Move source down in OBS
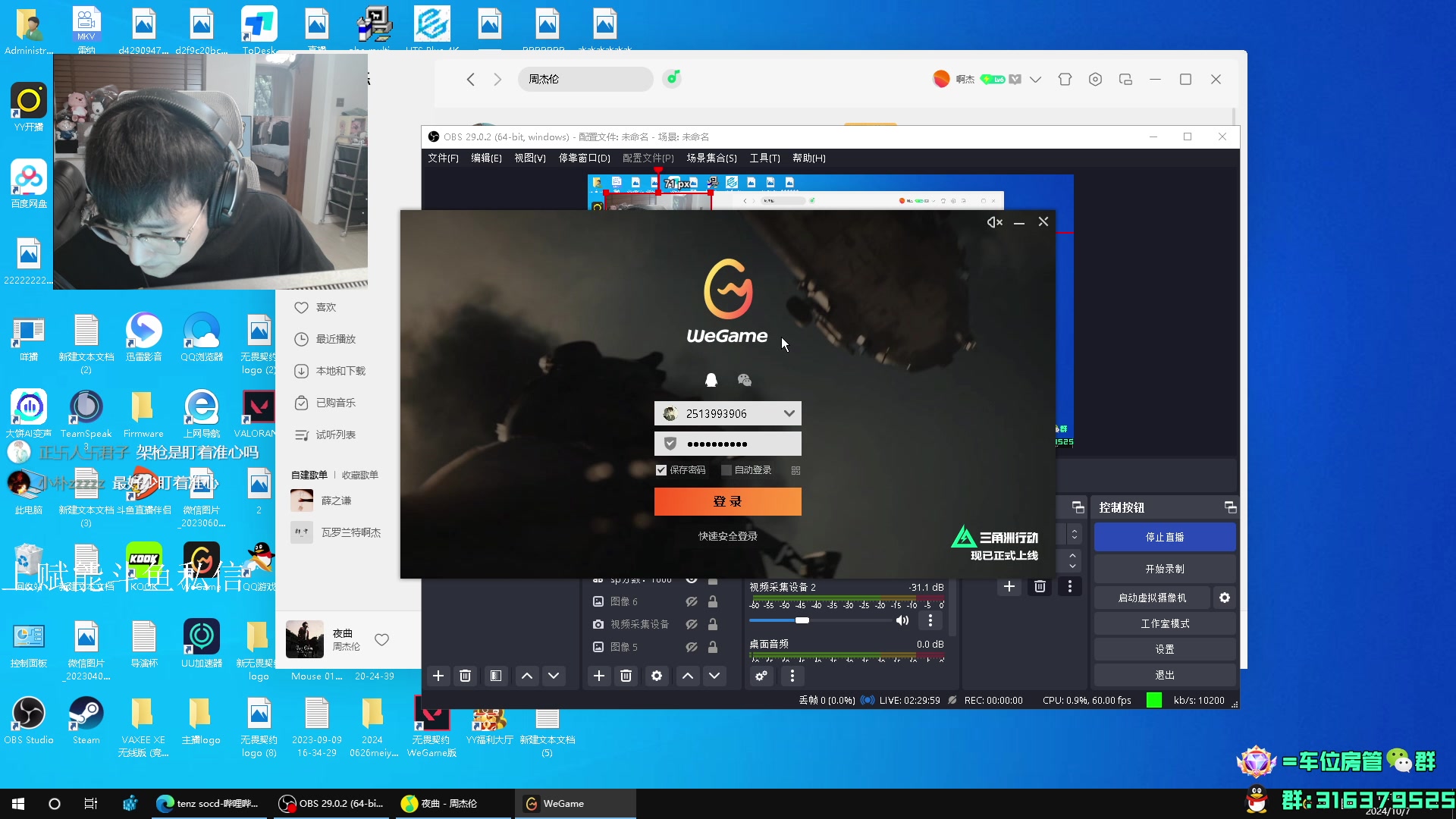Screen dimensions: 1456x819 [x=714, y=676]
